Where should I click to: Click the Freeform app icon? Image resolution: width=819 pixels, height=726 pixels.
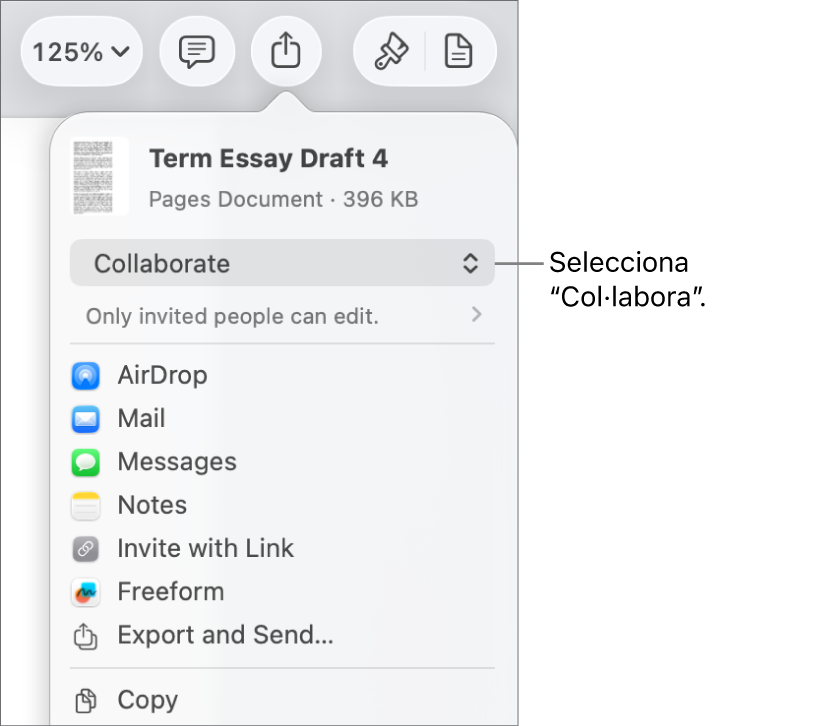[x=86, y=592]
